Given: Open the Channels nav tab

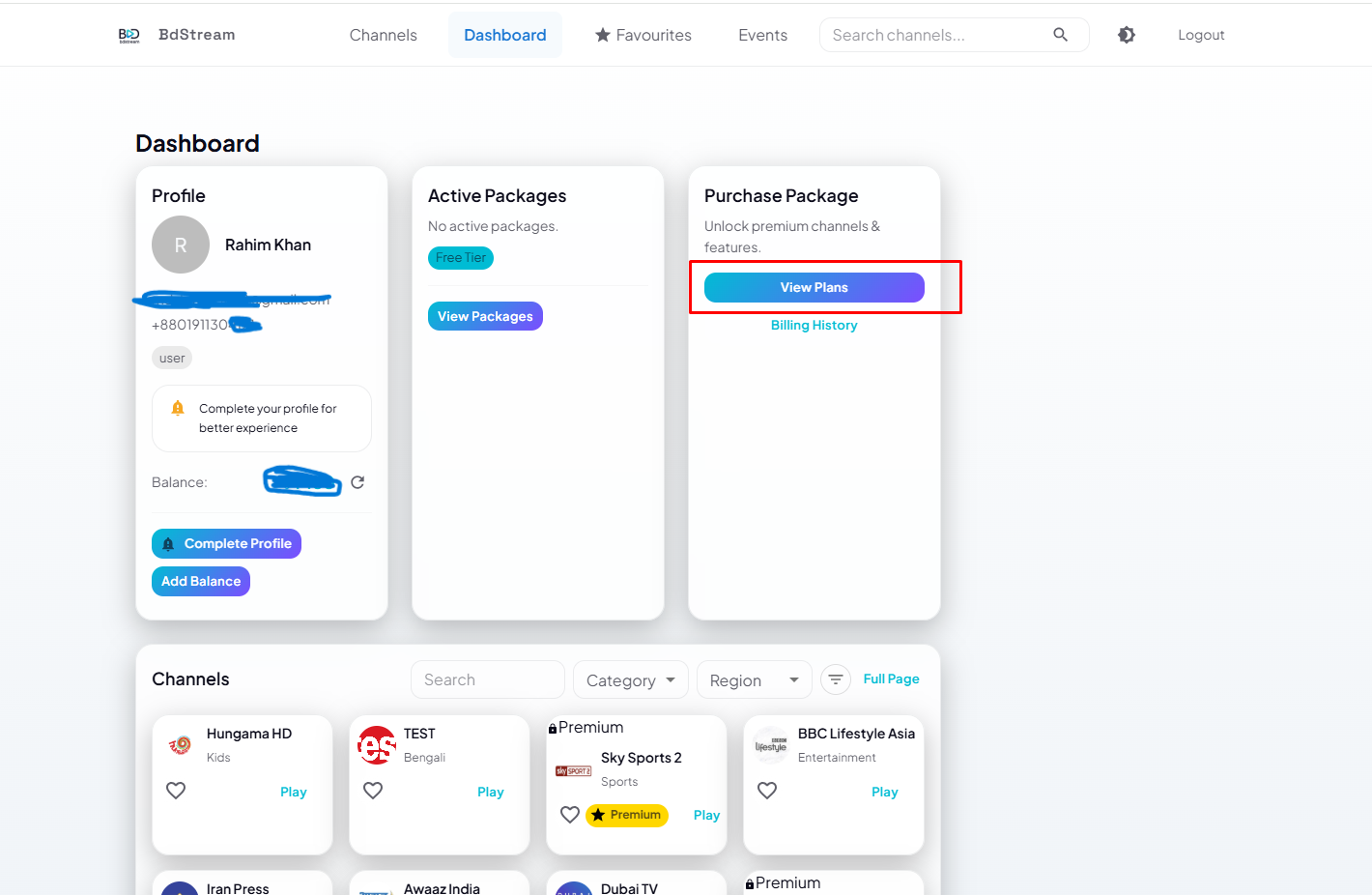Looking at the screenshot, I should [x=383, y=35].
